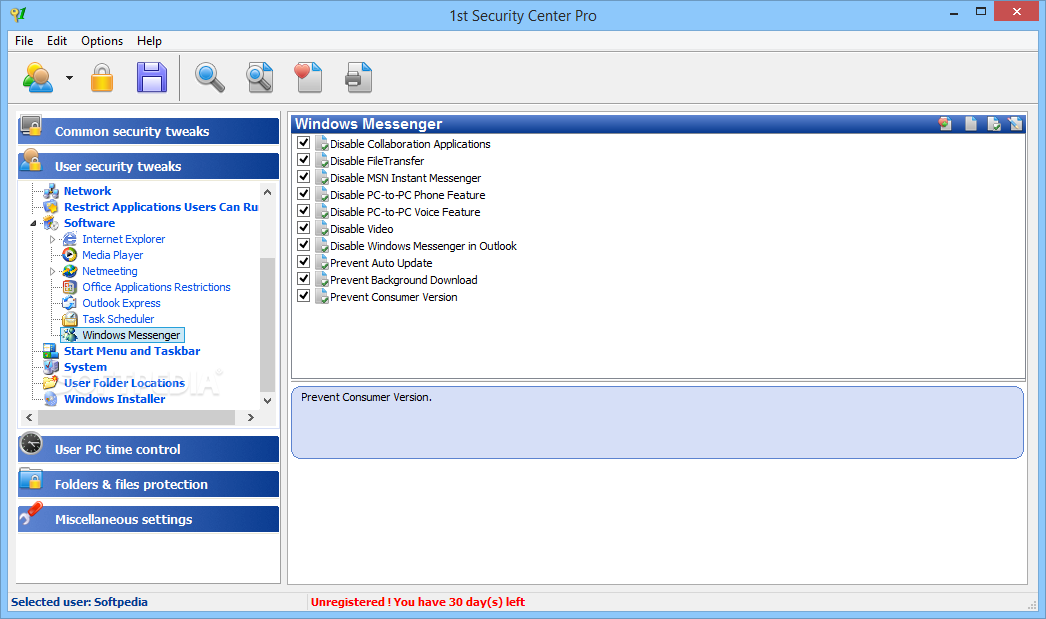Image resolution: width=1046 pixels, height=619 pixels.
Task: Select Restrict Applications Users Can Run
Action: pyautogui.click(x=161, y=207)
